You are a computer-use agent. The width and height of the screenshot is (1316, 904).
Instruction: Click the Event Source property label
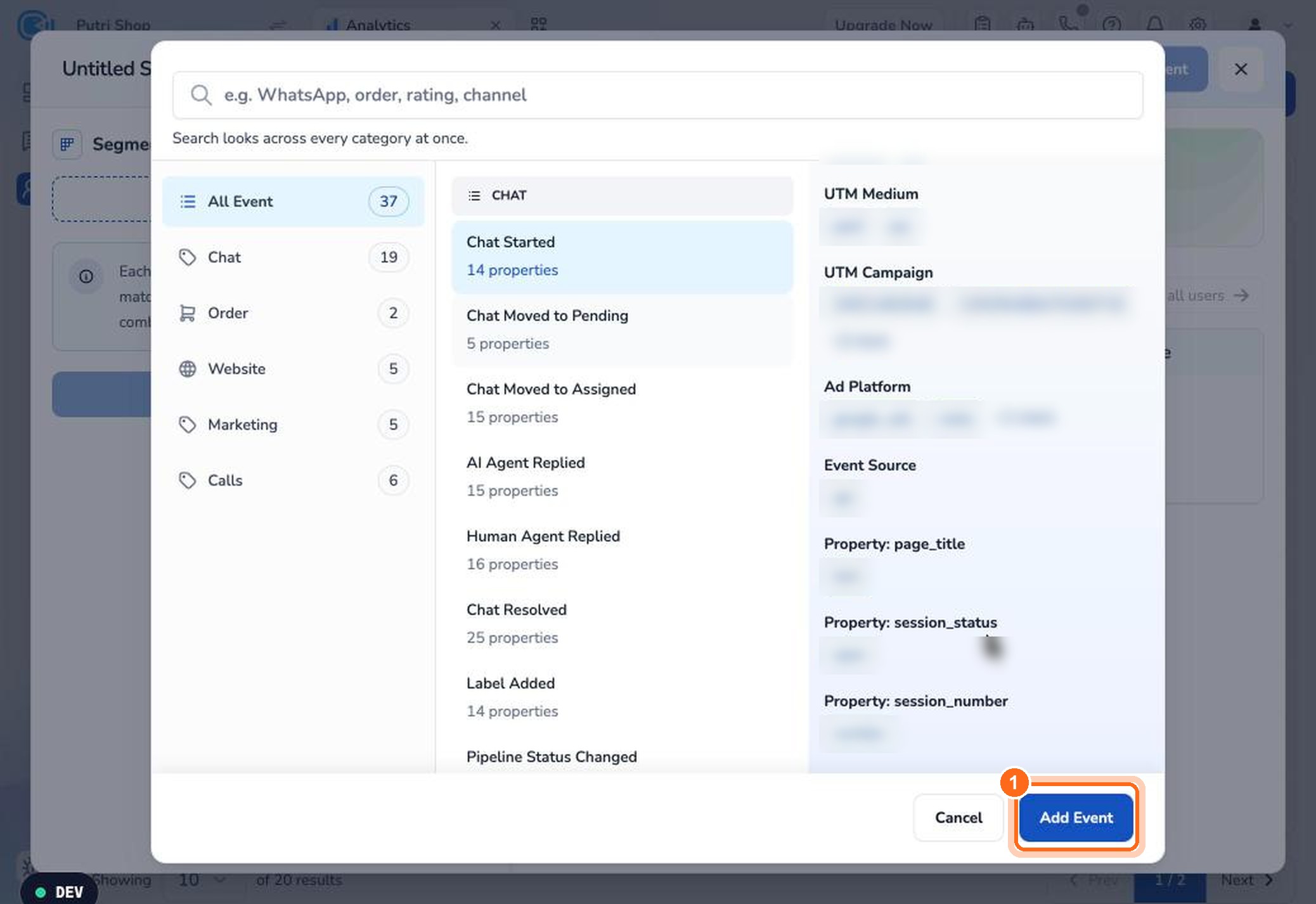coord(870,465)
